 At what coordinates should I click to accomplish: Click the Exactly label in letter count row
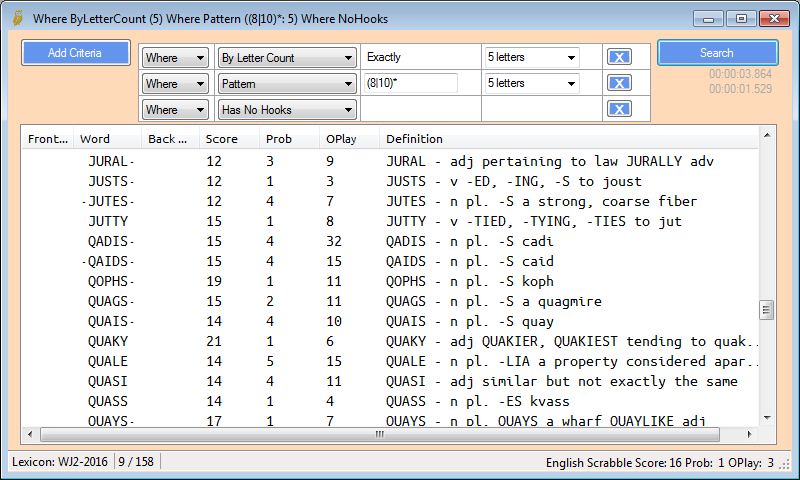(384, 57)
